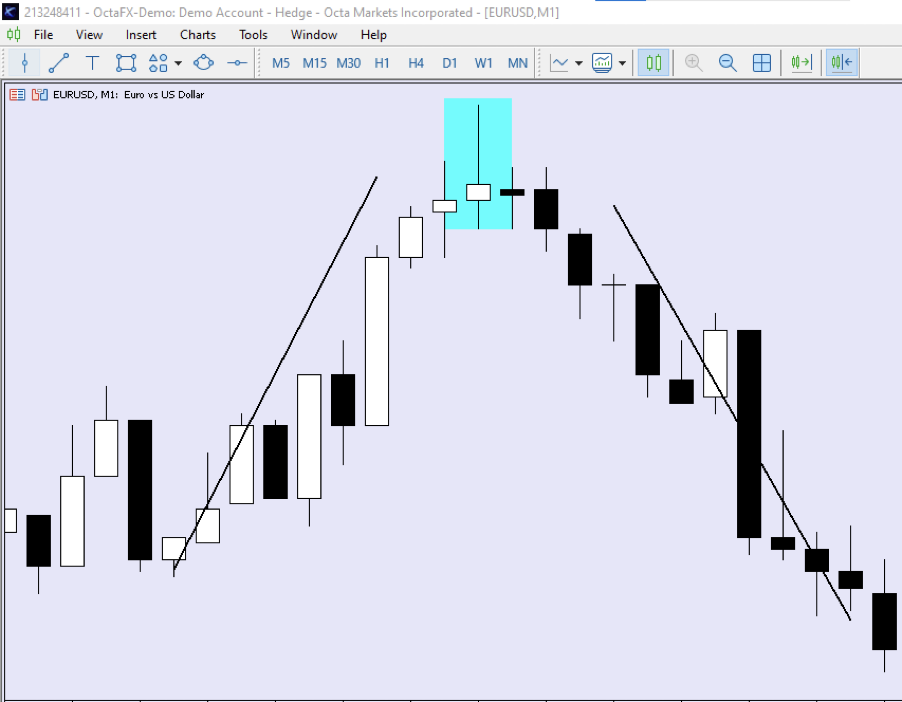Open the chart type dropdown arrow
This screenshot has height=702, width=902.
(579, 63)
